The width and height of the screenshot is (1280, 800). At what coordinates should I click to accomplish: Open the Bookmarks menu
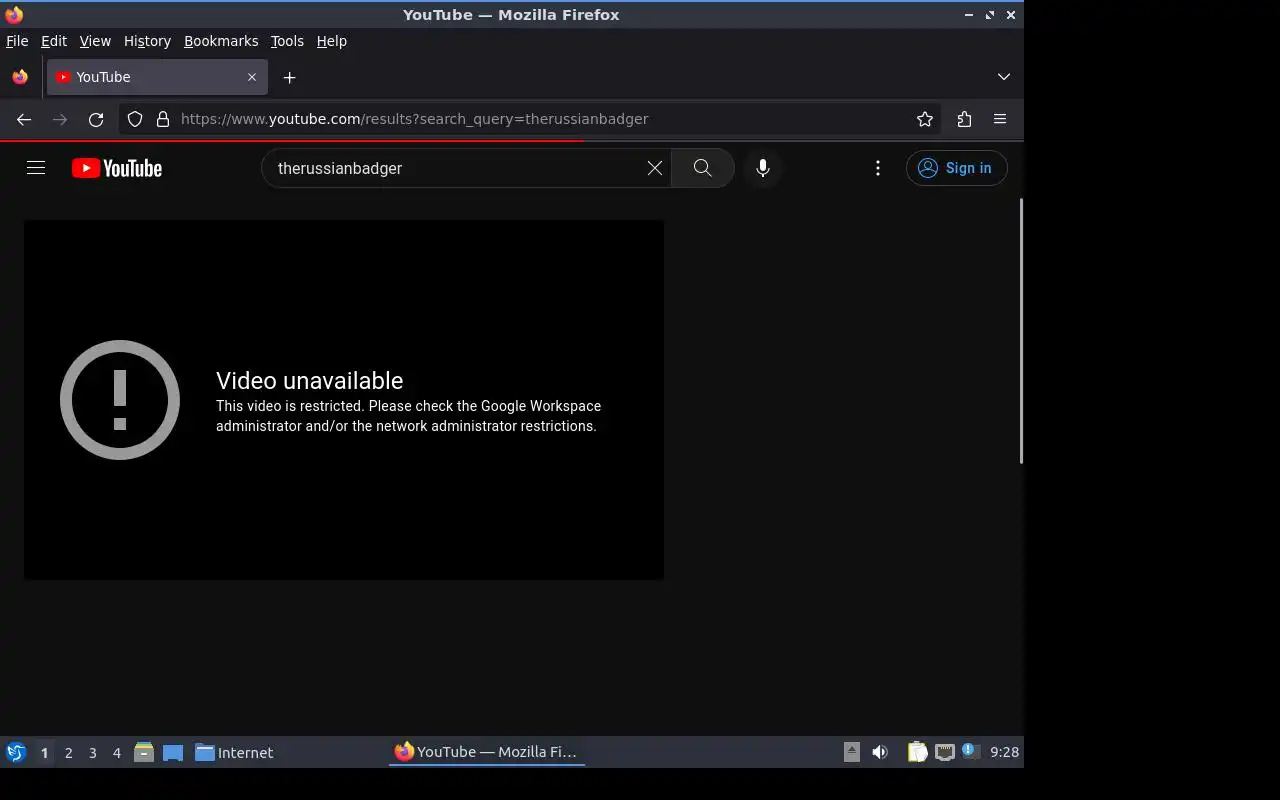[x=221, y=41]
